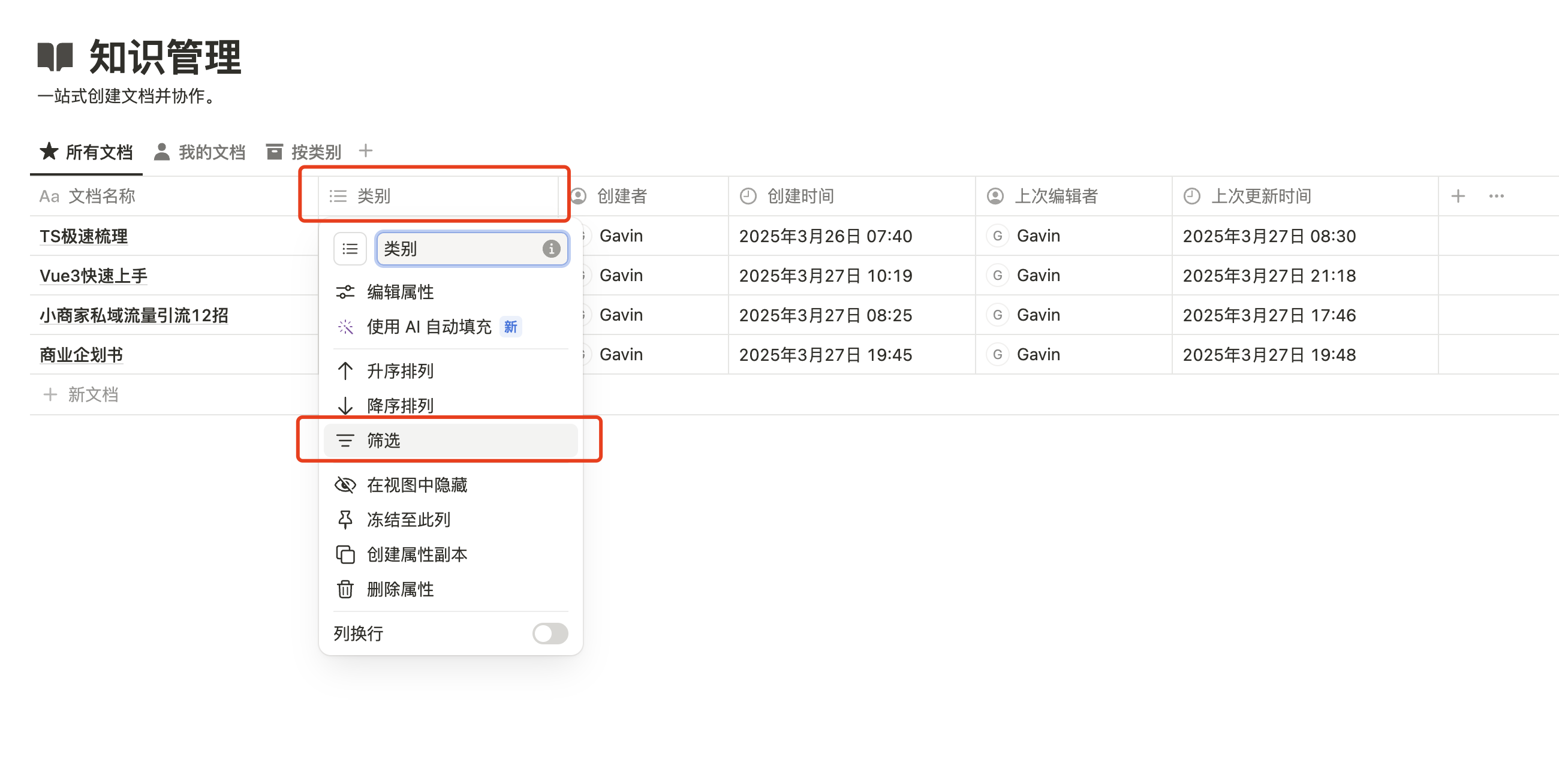This screenshot has height=784, width=1559.
Task: Open the 创建时间 column header menu
Action: (800, 196)
